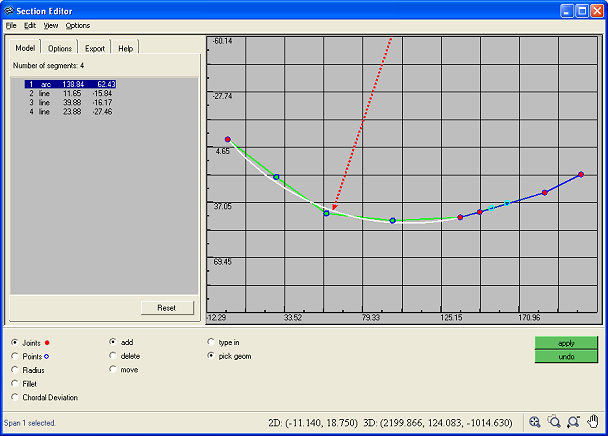Switch to the Export tab
Viewport: 608px width, 436px height.
(95, 48)
